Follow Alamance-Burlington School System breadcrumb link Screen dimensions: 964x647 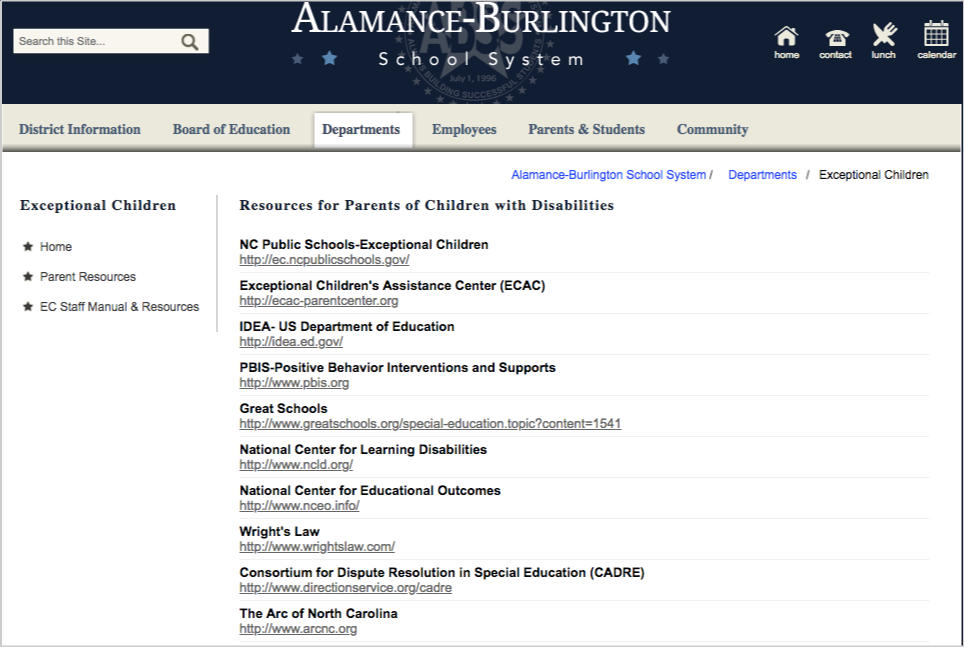pos(609,175)
